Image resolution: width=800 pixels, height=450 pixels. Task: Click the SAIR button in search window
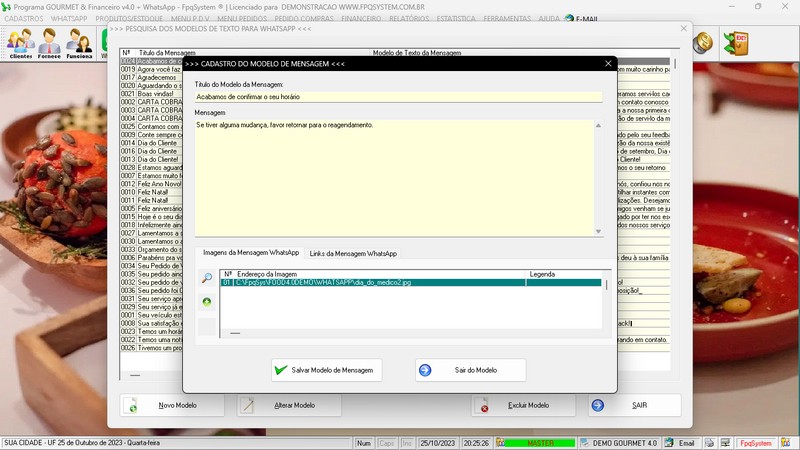point(634,405)
